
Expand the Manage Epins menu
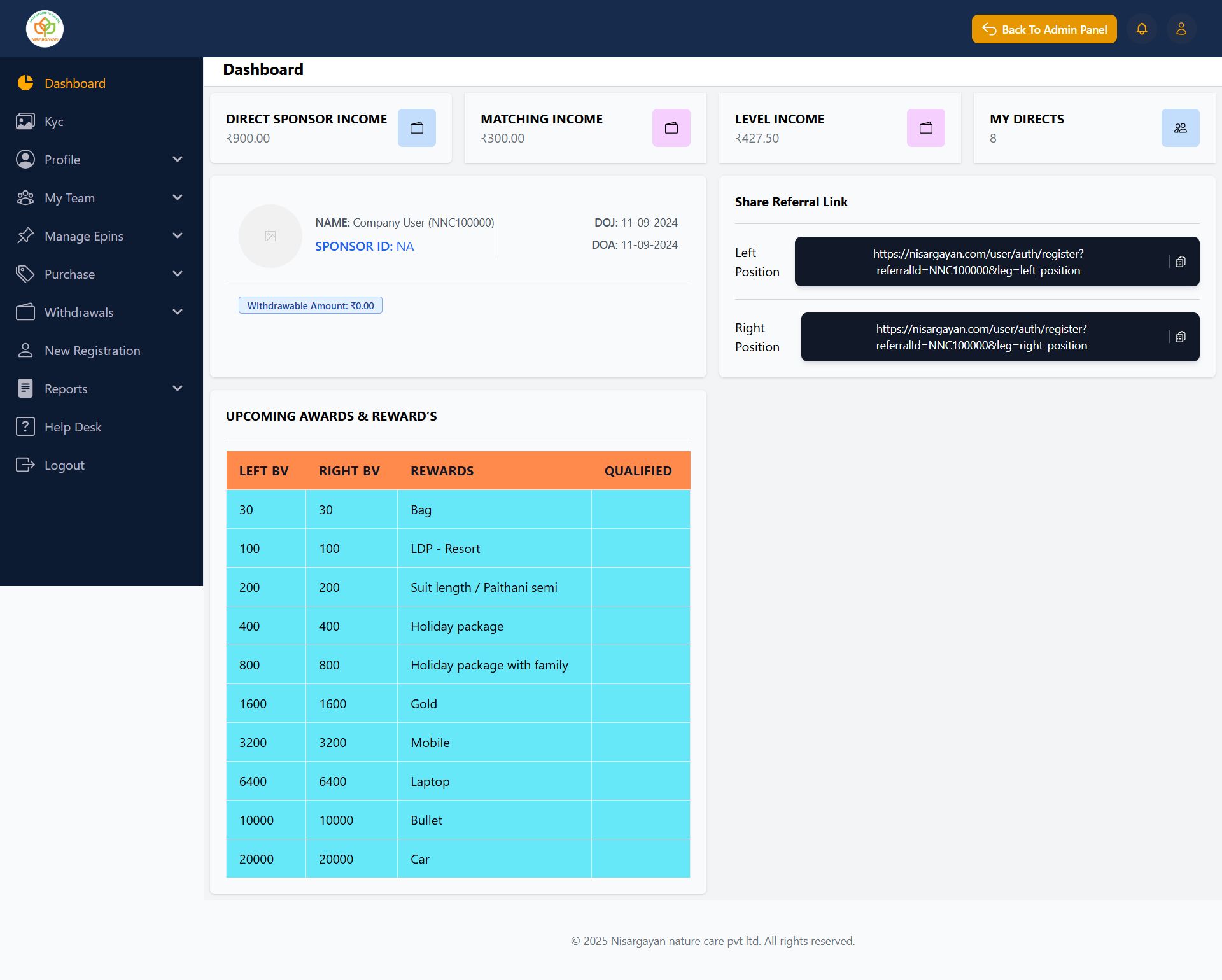coord(178,236)
